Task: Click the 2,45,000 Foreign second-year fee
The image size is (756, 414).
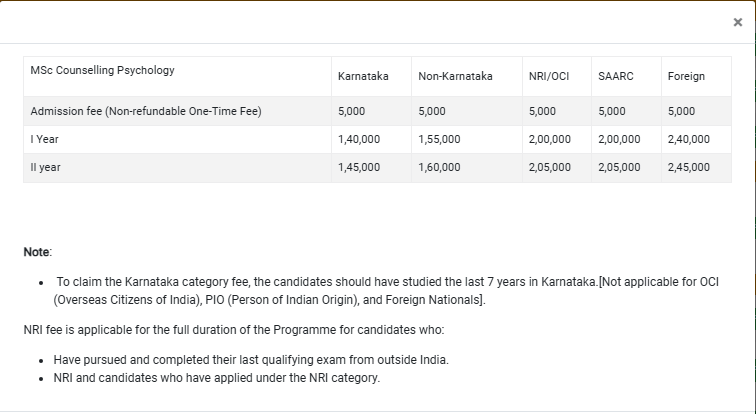Action: 688,167
